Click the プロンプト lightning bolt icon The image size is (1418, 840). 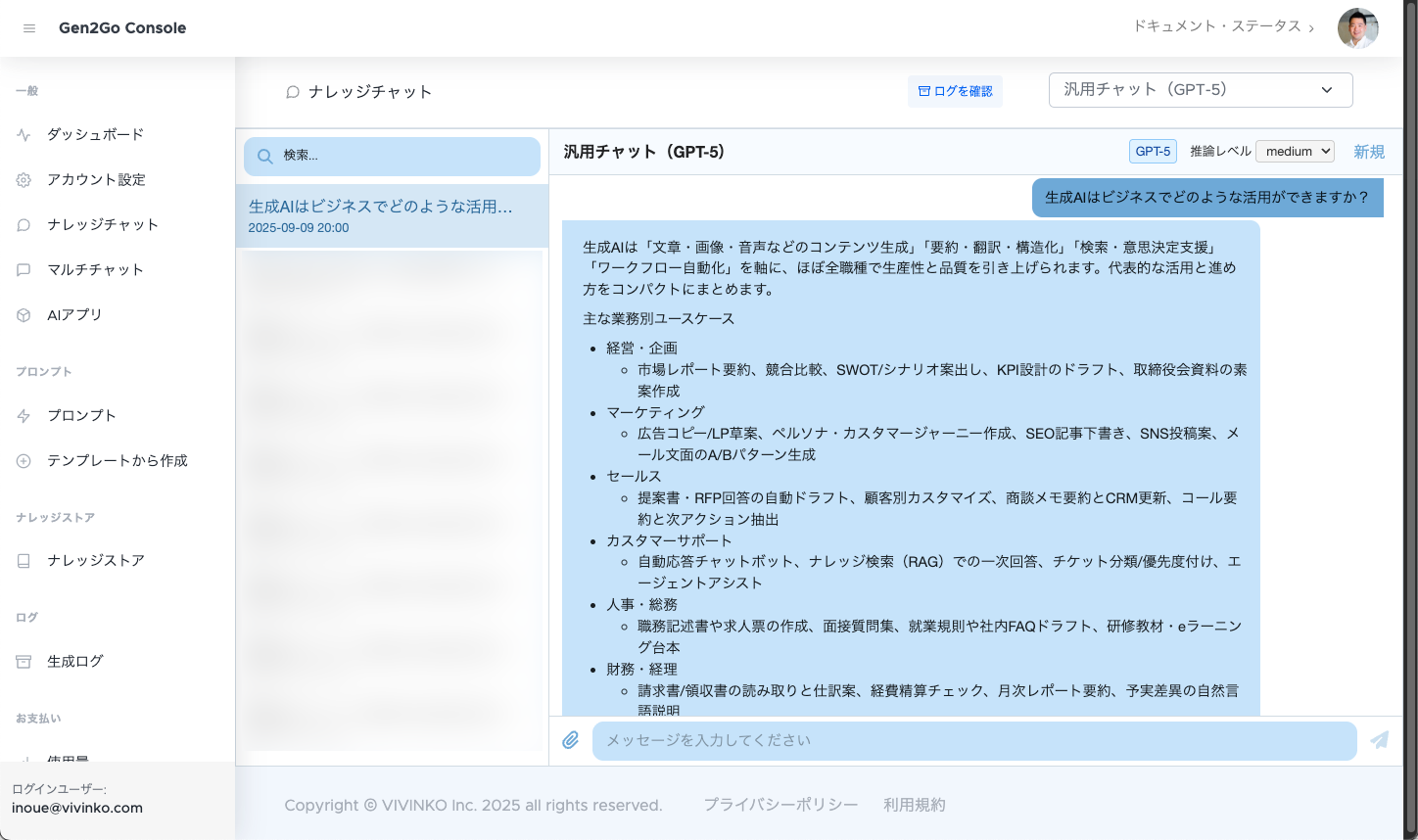pyautogui.click(x=24, y=416)
